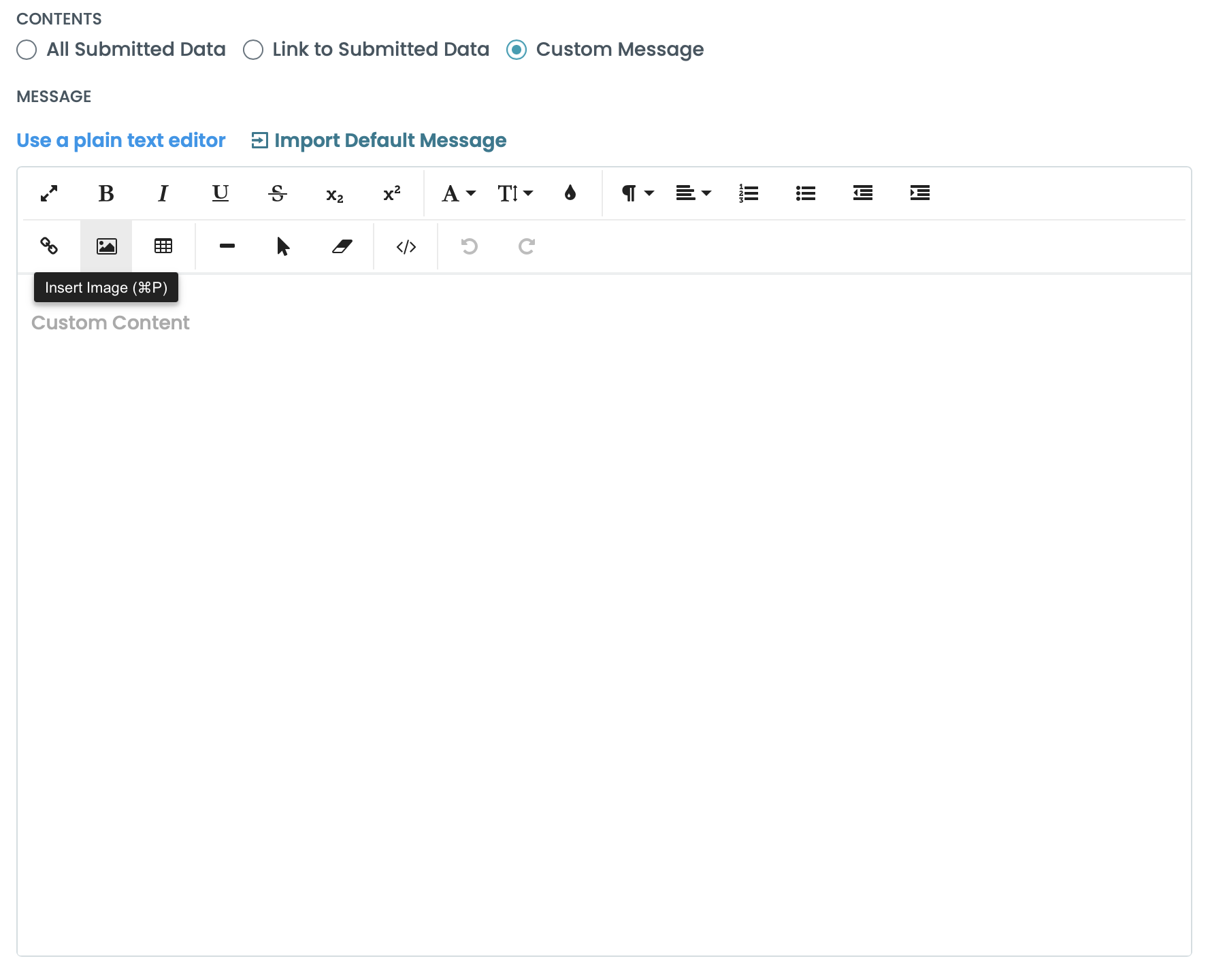1210x980 pixels.
Task: Open the code view
Action: [406, 246]
